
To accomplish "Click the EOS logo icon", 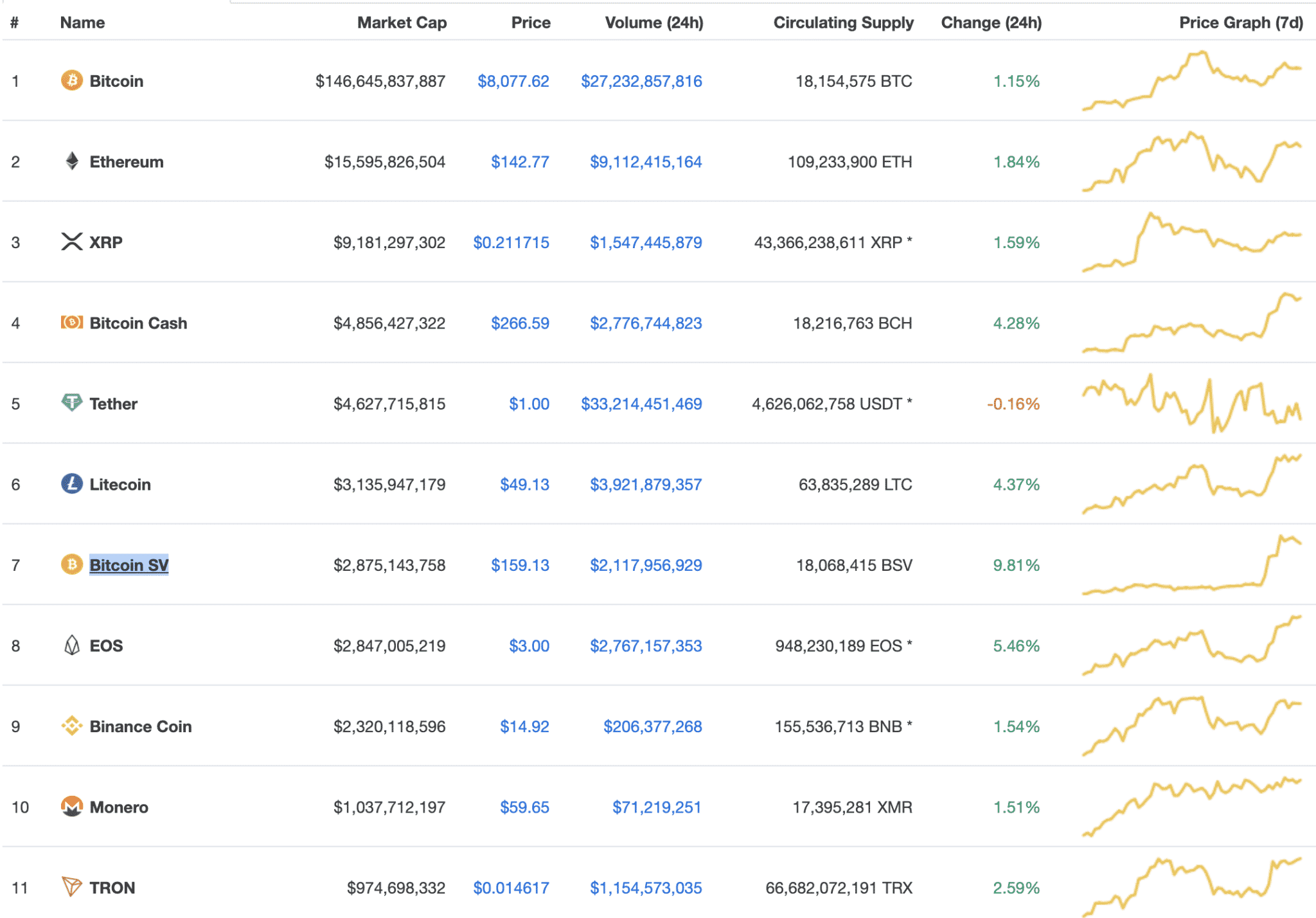I will pos(72,645).
